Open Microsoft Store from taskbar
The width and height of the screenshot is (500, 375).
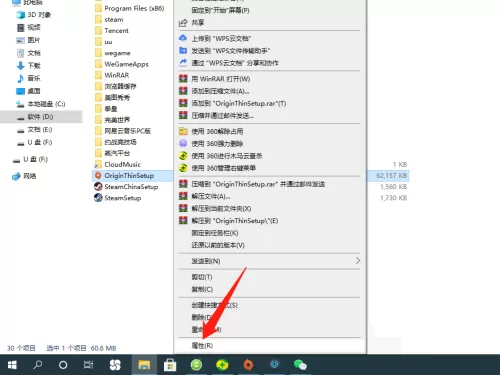(170, 365)
